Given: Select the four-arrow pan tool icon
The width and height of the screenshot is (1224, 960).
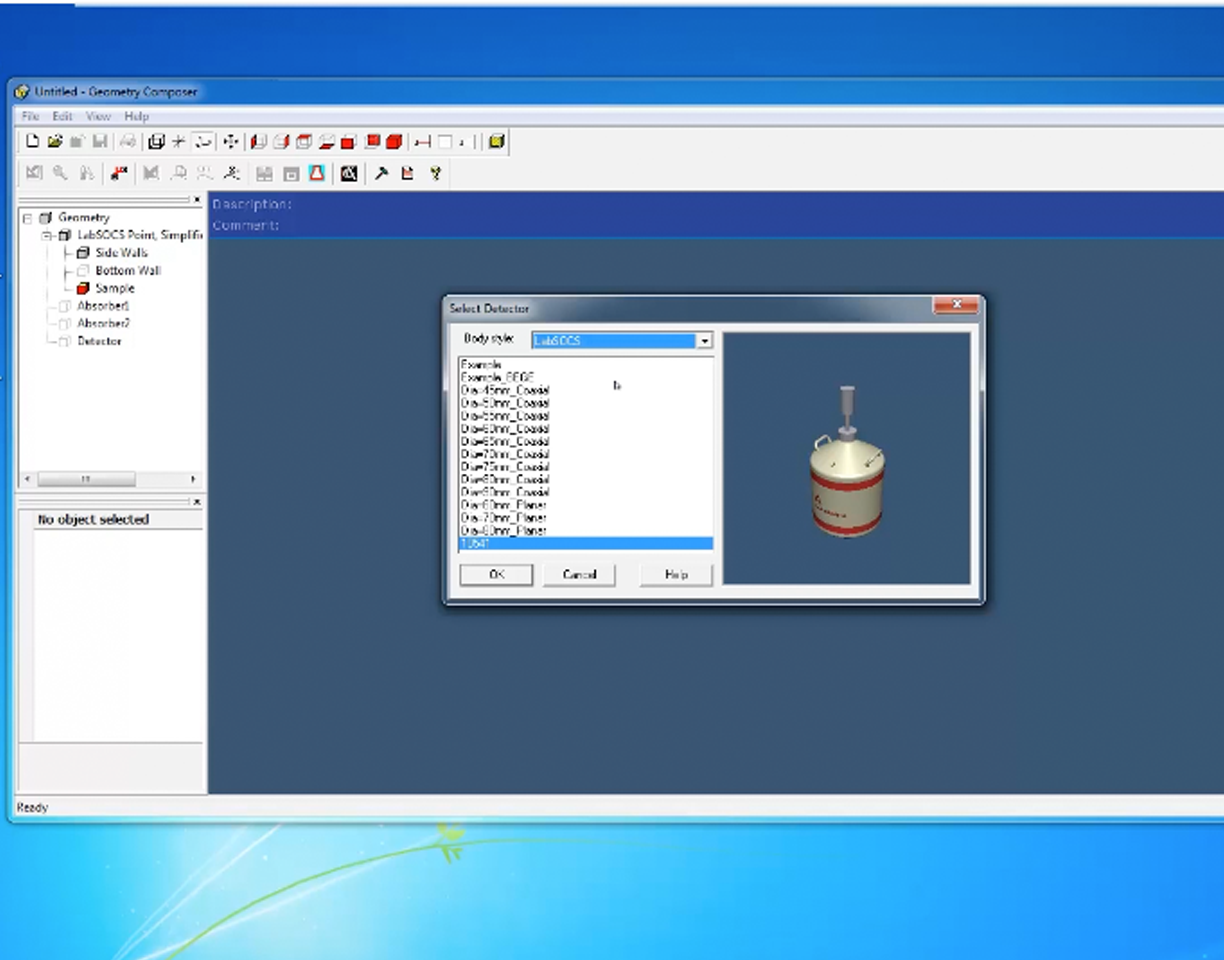Looking at the screenshot, I should (x=231, y=141).
